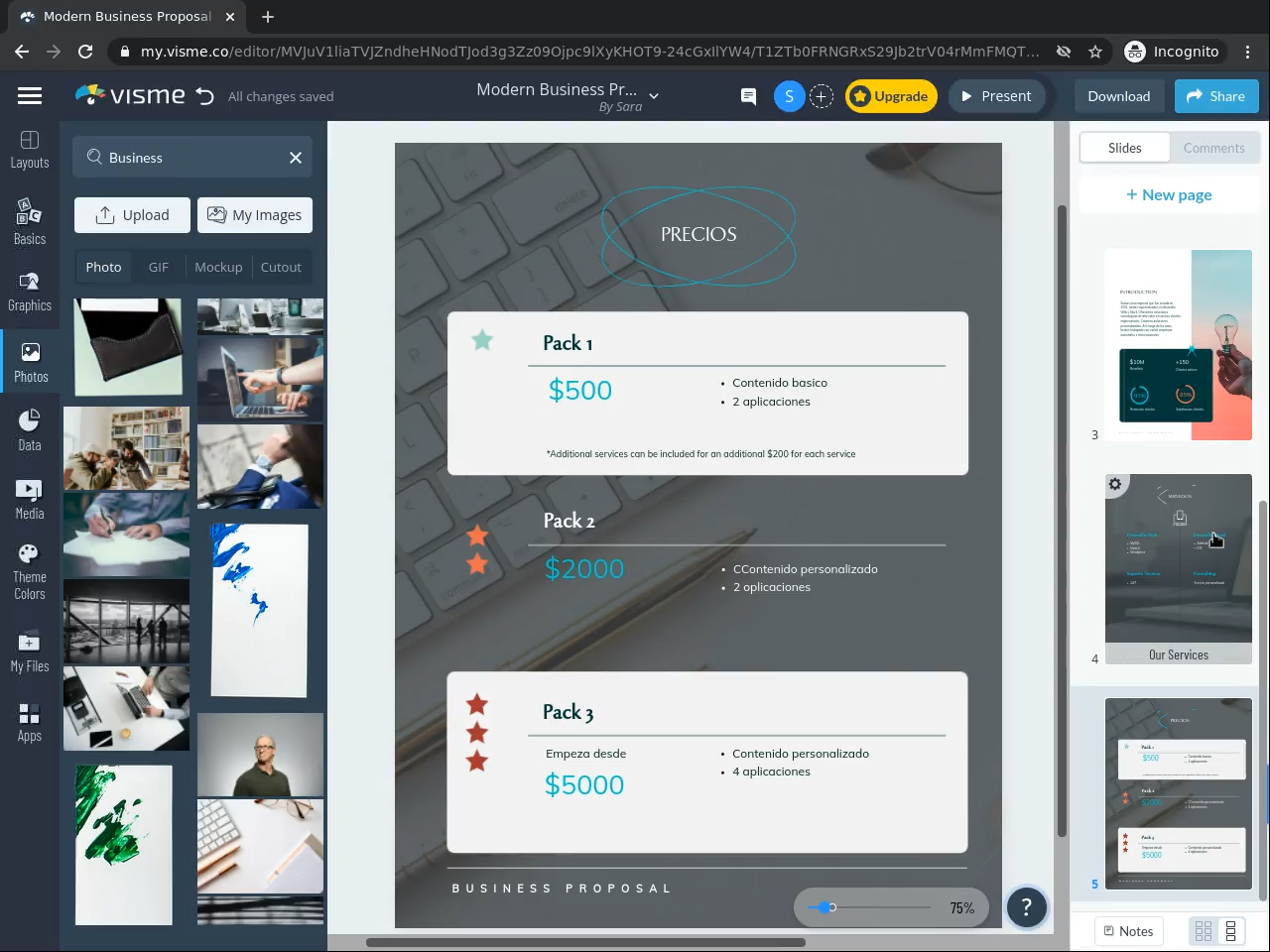Screen dimensions: 1270x952
Task: Select the $2000 price text
Action: [584, 569]
